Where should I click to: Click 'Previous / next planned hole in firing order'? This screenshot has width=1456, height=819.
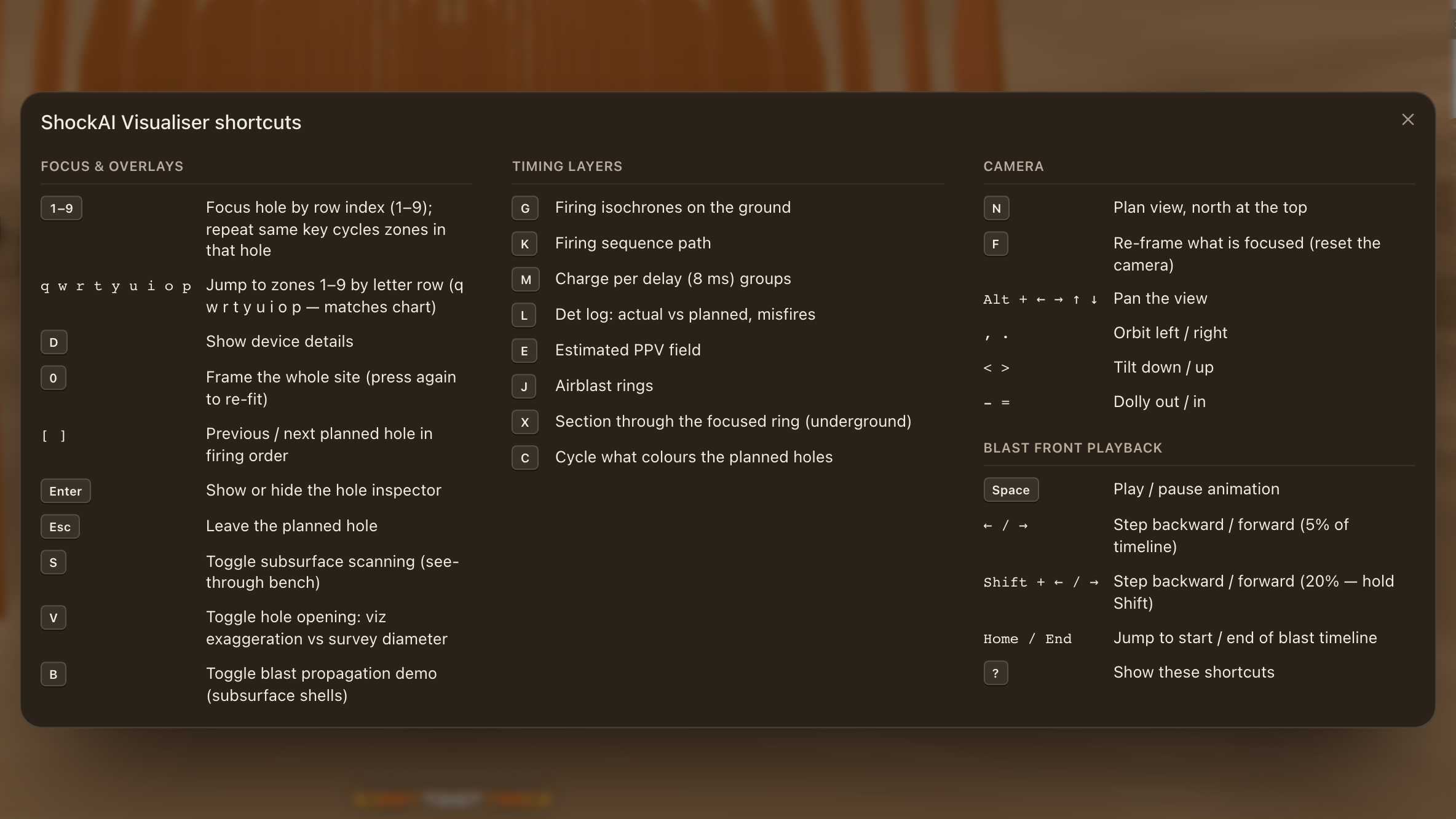click(319, 445)
